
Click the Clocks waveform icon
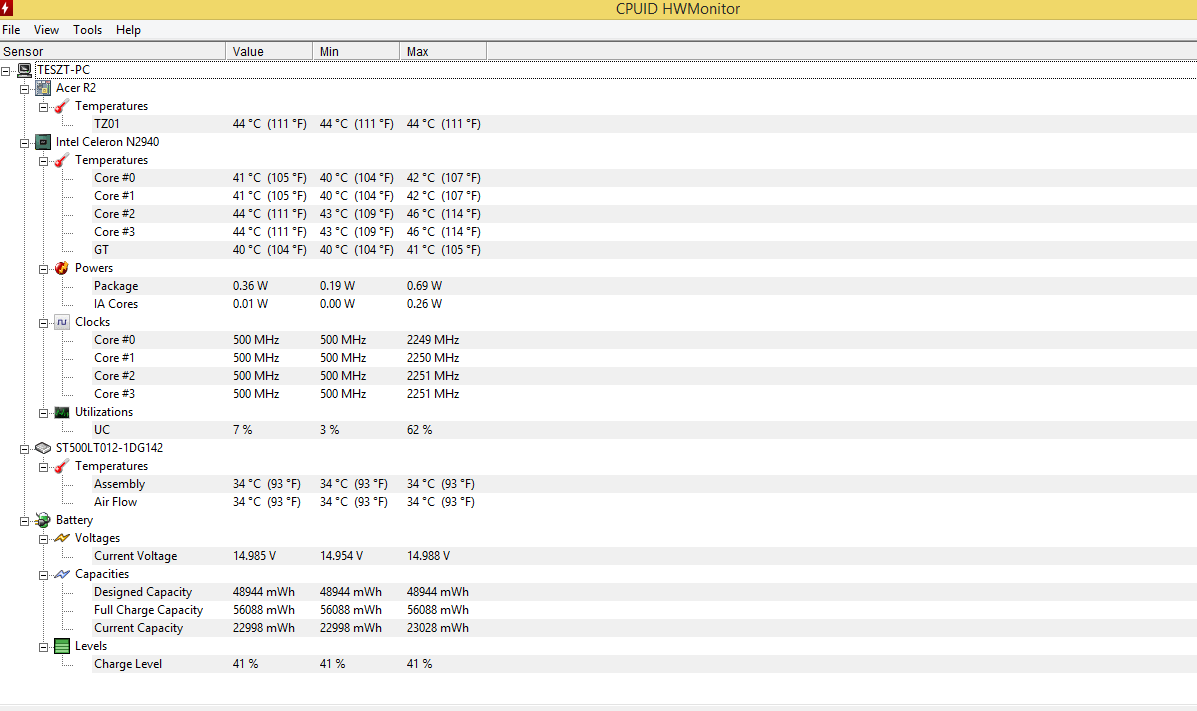pos(62,322)
